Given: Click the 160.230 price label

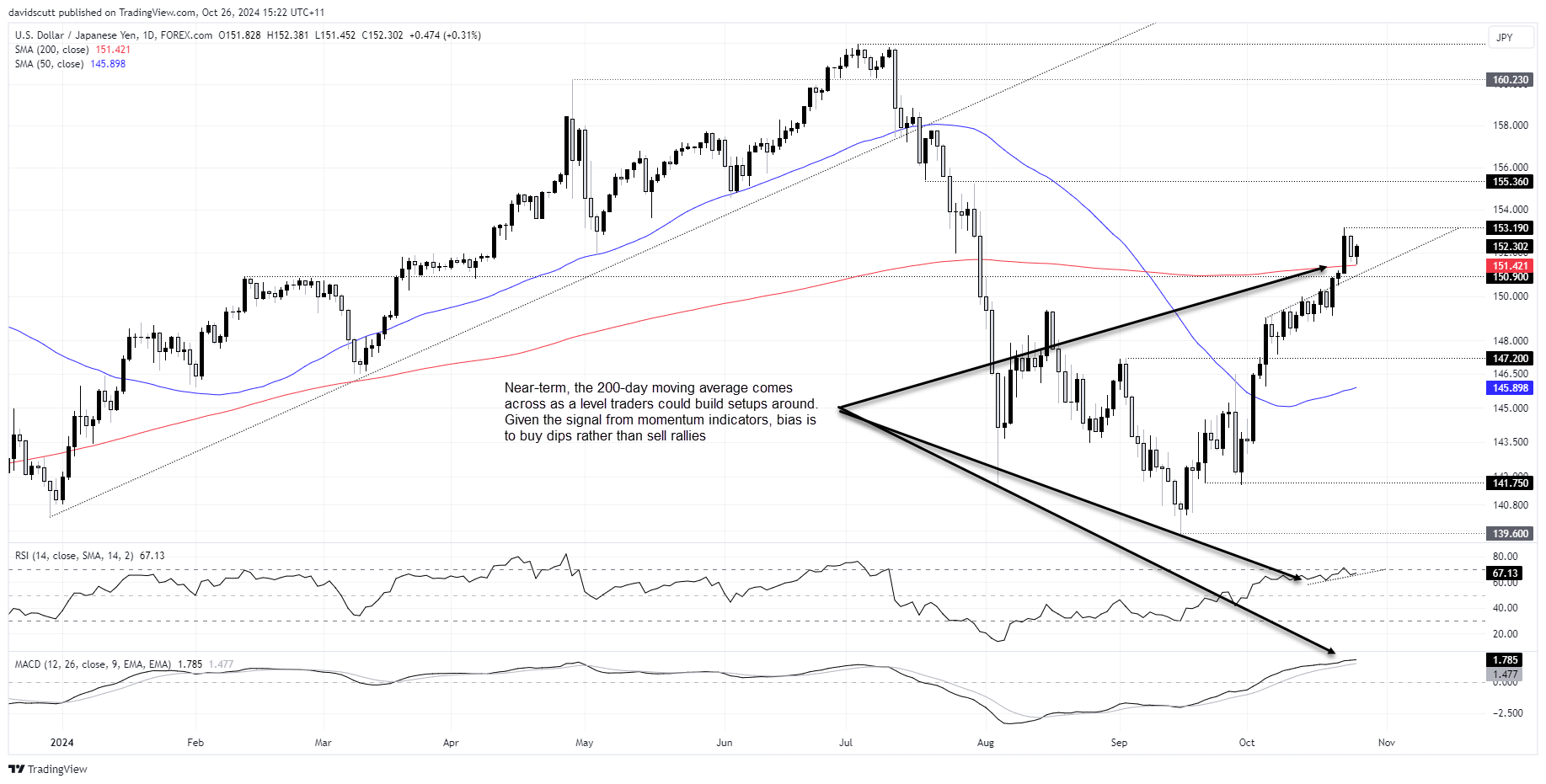Looking at the screenshot, I should 1510,80.
